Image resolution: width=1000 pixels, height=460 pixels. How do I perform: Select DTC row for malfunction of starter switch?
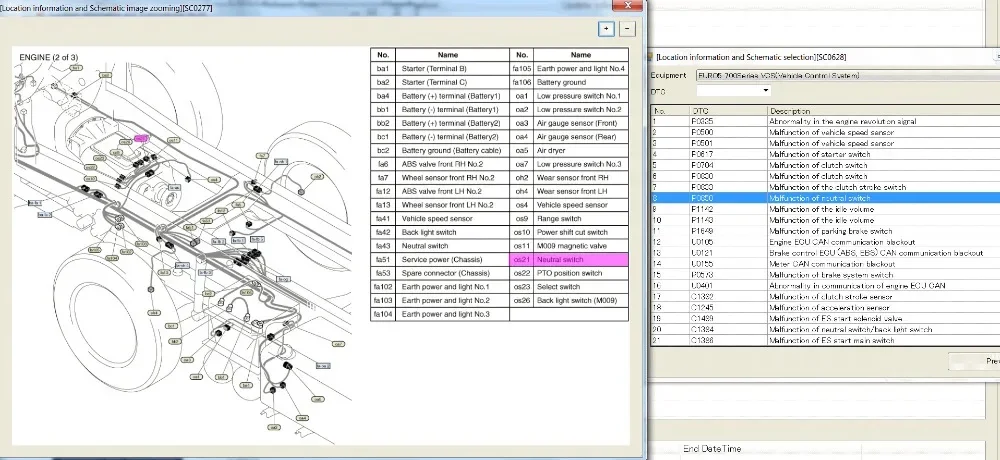820,154
